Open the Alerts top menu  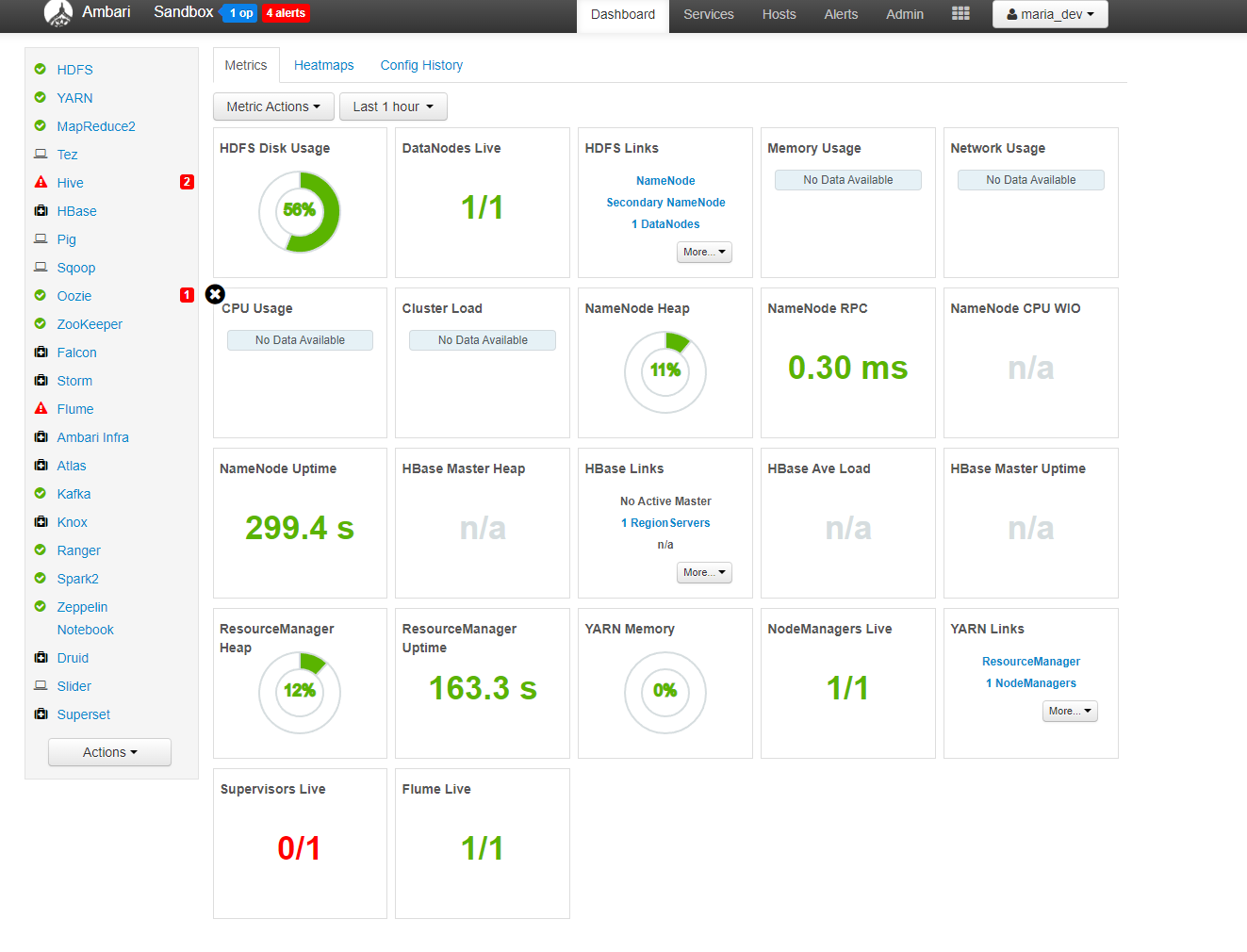[x=841, y=14]
